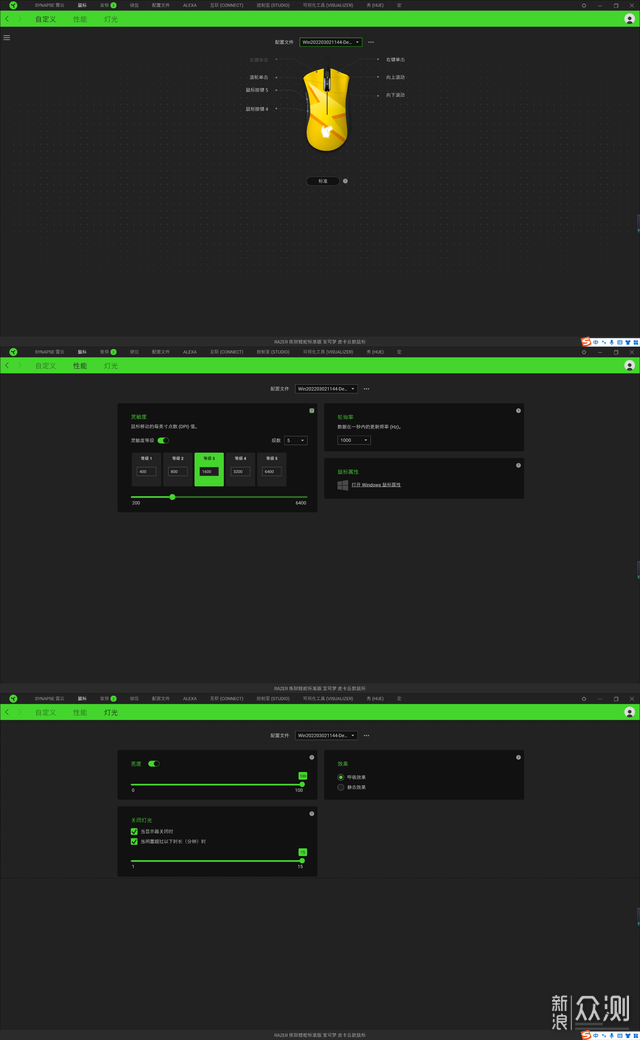This screenshot has width=640, height=1040.
Task: Click profile three-dots menu in Performance window
Action: click(366, 389)
